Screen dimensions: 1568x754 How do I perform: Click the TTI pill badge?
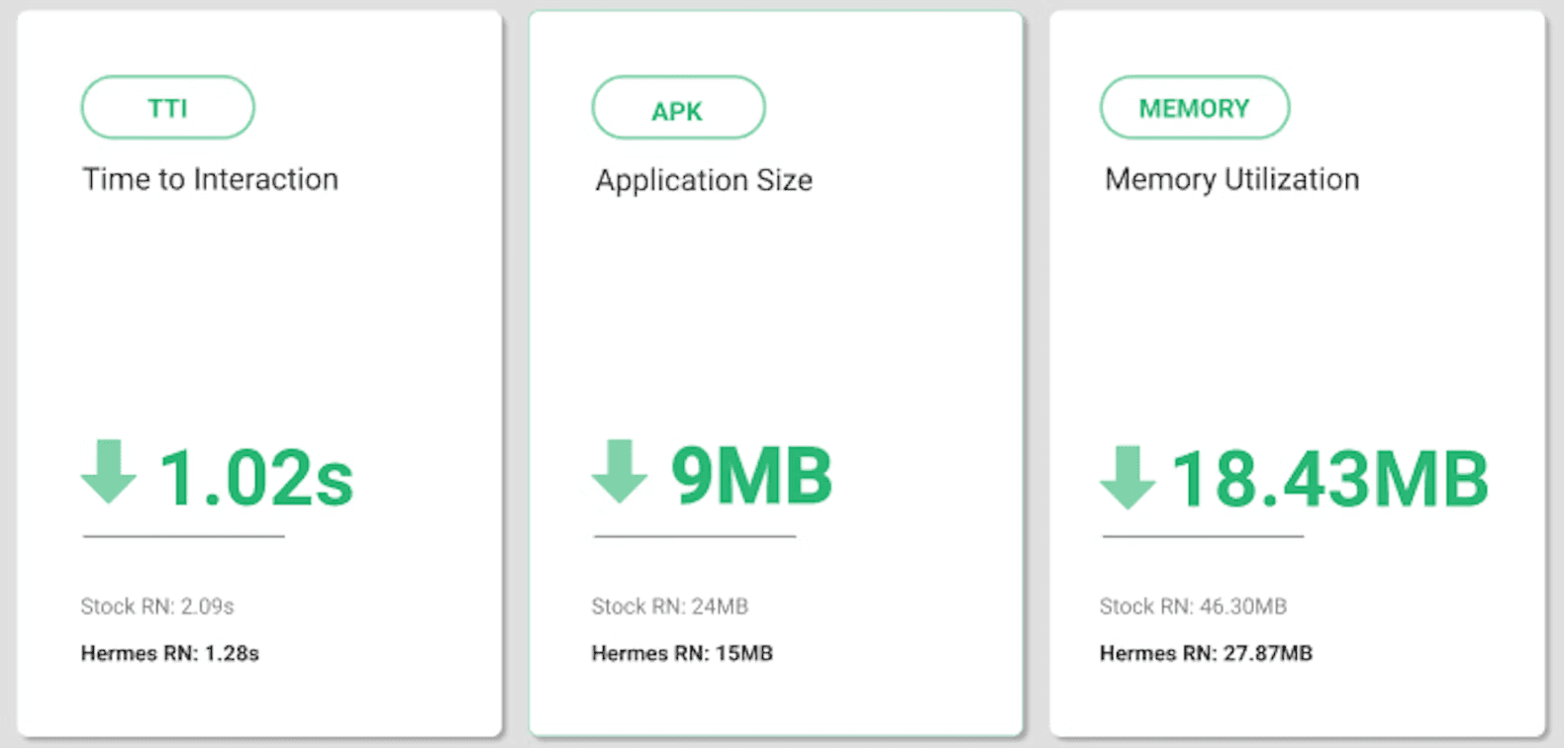tap(167, 108)
